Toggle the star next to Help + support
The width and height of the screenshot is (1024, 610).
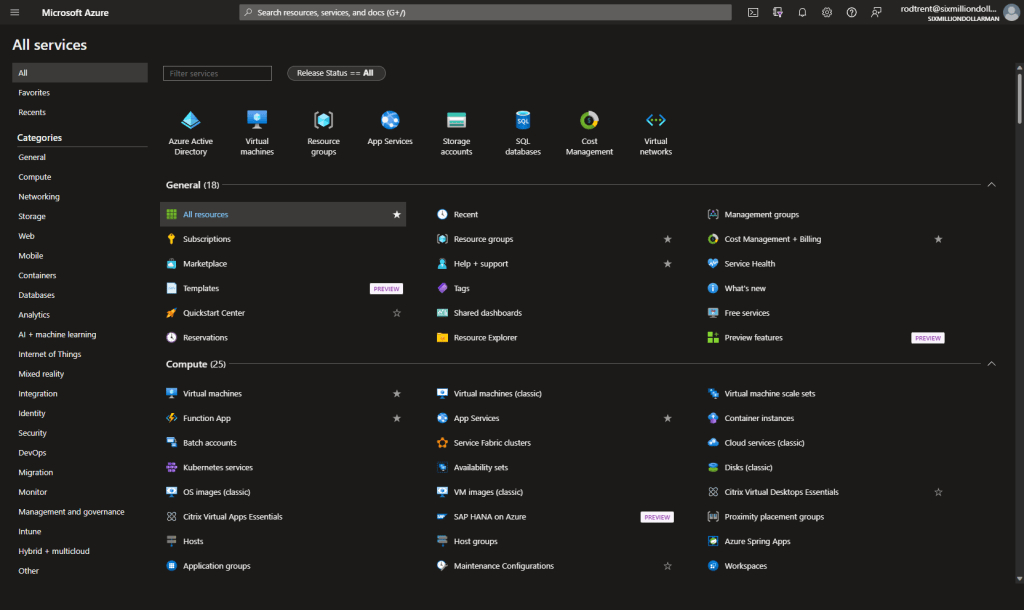click(667, 263)
